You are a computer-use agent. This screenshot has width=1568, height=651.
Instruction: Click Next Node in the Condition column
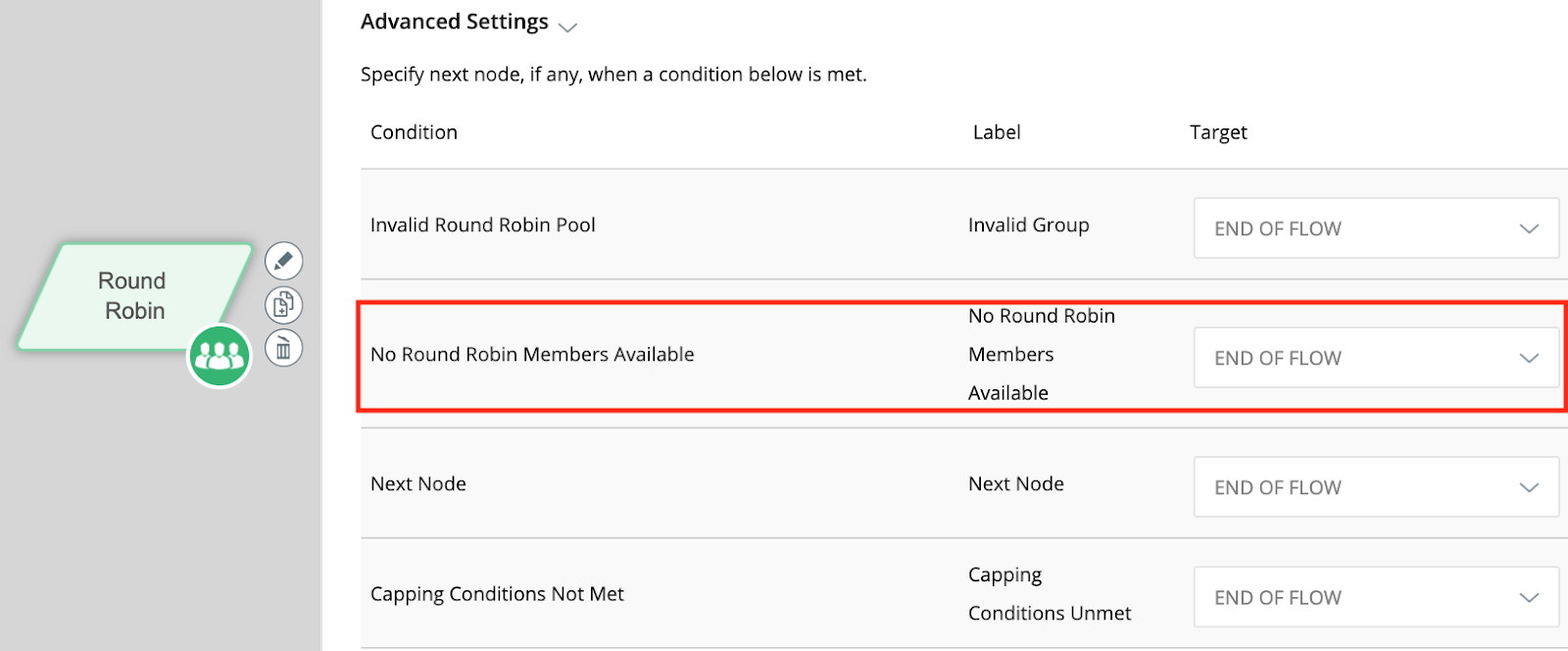418,484
